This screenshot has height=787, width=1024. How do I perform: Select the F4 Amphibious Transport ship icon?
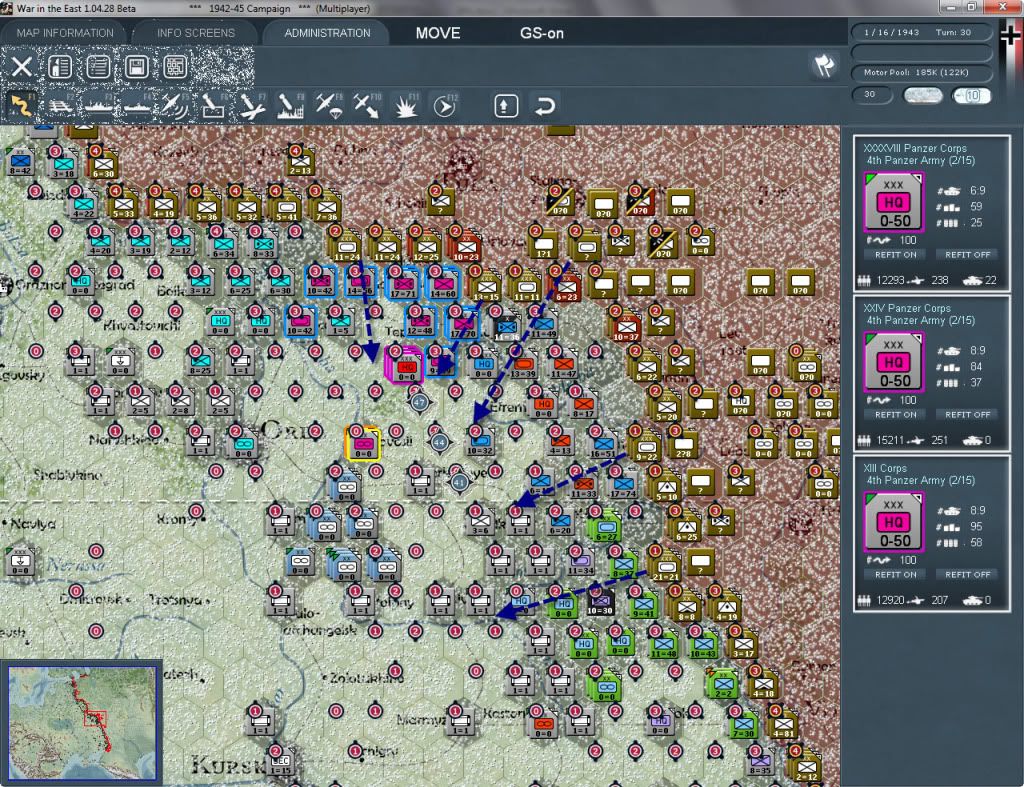pyautogui.click(x=137, y=106)
